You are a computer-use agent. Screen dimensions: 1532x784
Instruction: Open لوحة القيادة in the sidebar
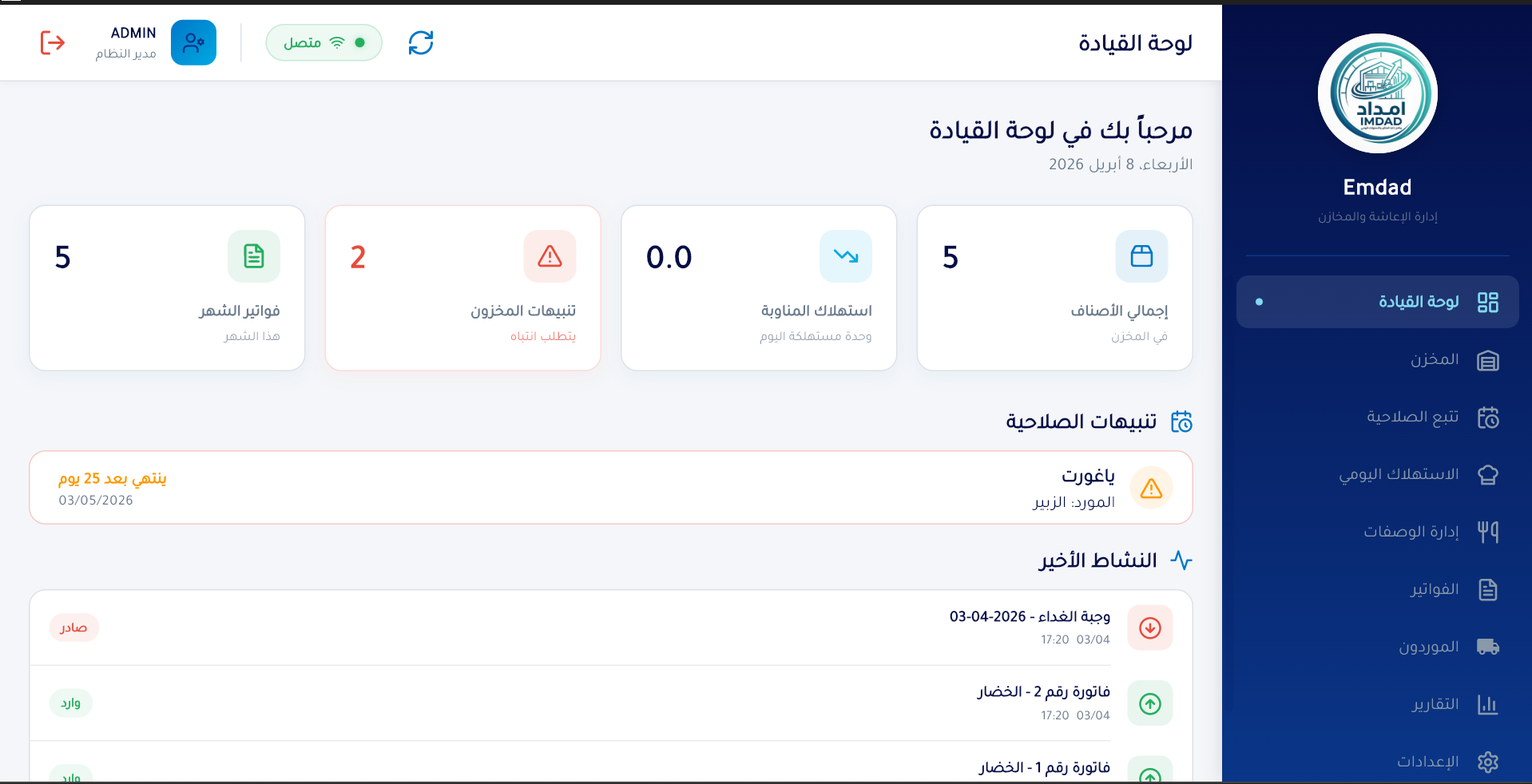coord(1377,302)
